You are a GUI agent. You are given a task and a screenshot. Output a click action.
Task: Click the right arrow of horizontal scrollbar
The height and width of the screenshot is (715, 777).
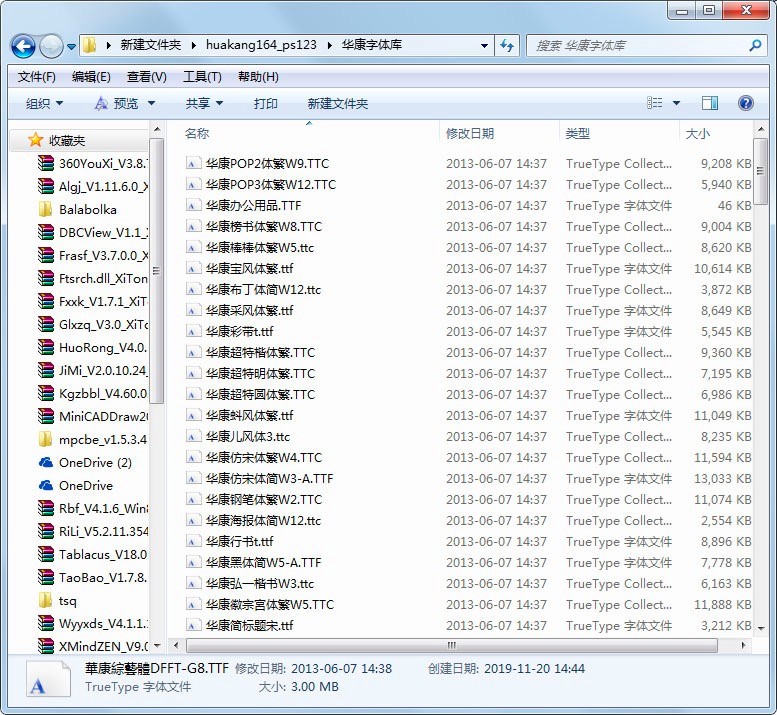(743, 645)
